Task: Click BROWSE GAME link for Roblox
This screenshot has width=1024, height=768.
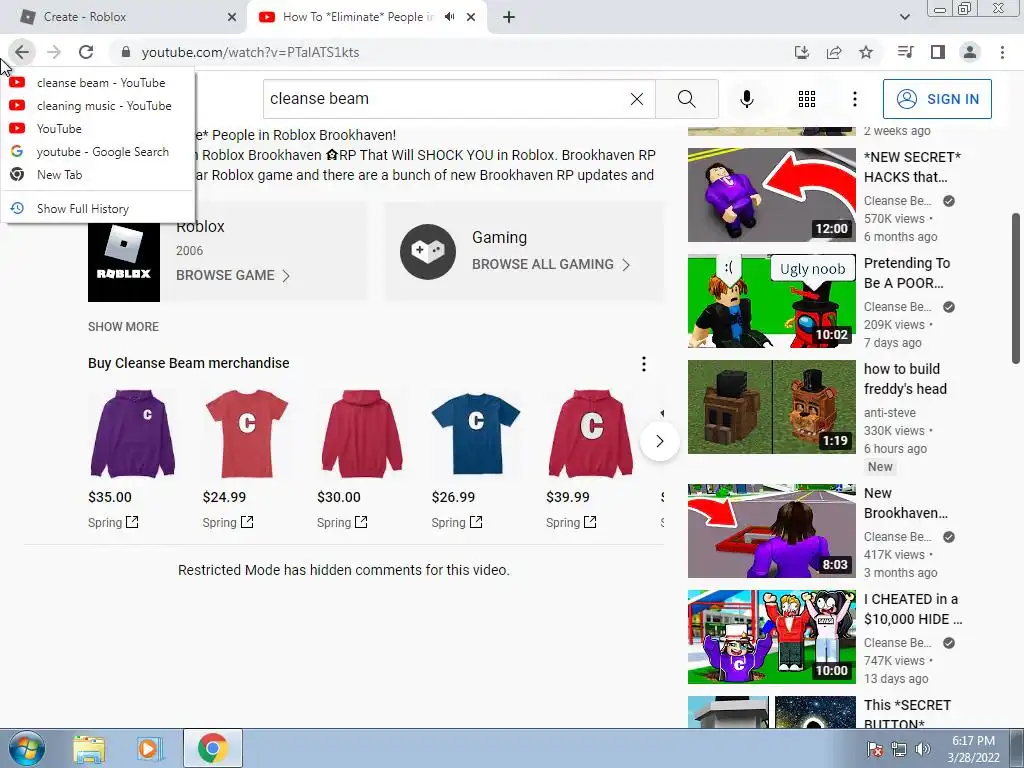Action: tap(232, 276)
